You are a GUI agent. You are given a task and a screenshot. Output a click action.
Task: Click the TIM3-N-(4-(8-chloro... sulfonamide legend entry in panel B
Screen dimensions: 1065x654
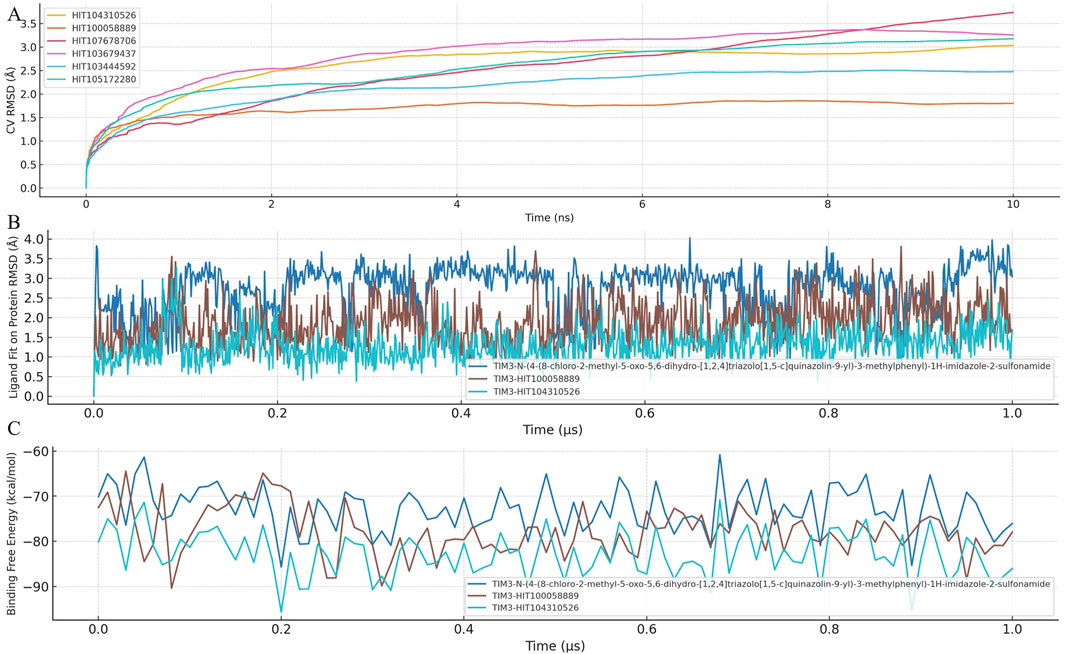(x=758, y=366)
